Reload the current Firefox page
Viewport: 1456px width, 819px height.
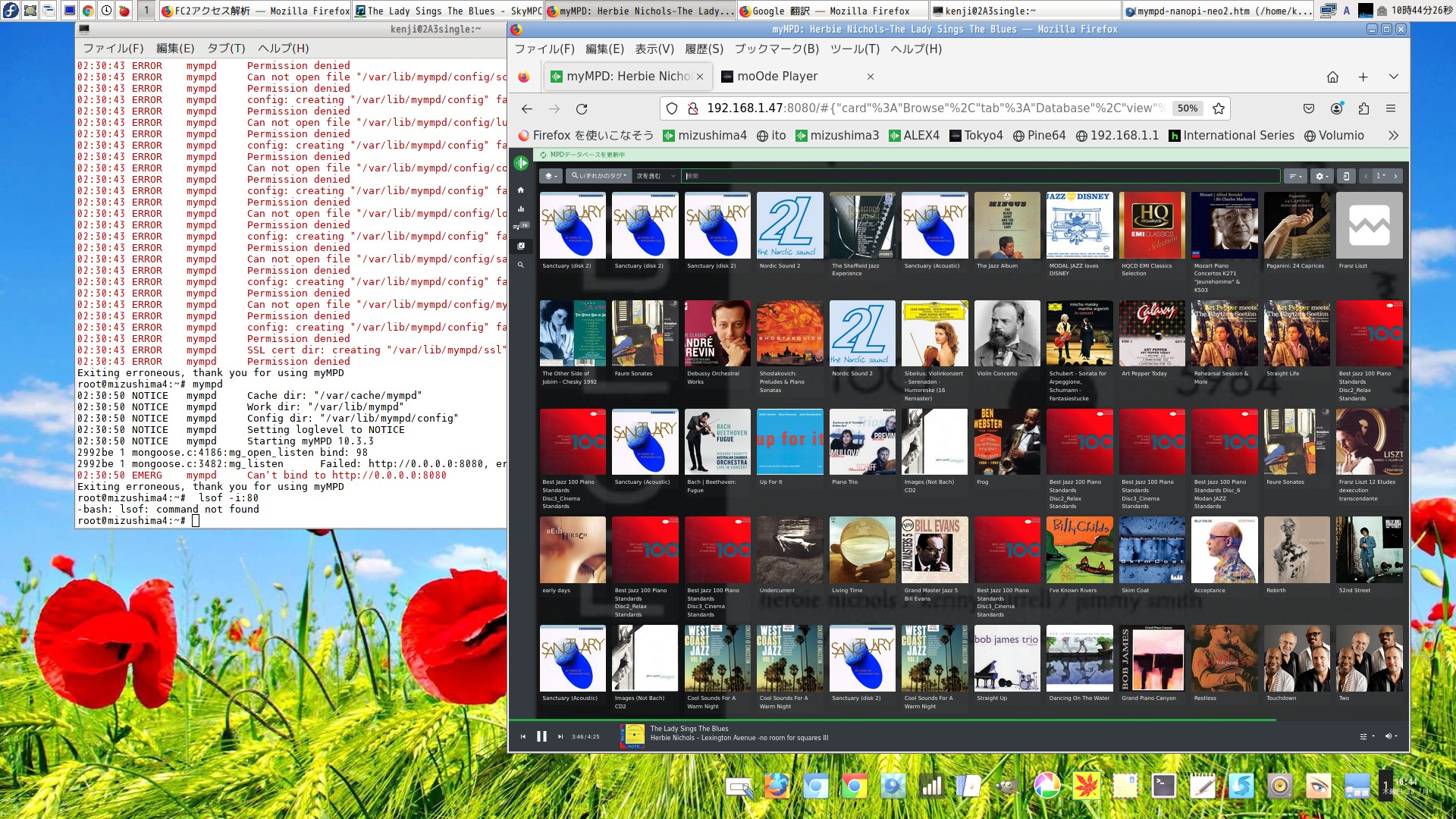582,108
